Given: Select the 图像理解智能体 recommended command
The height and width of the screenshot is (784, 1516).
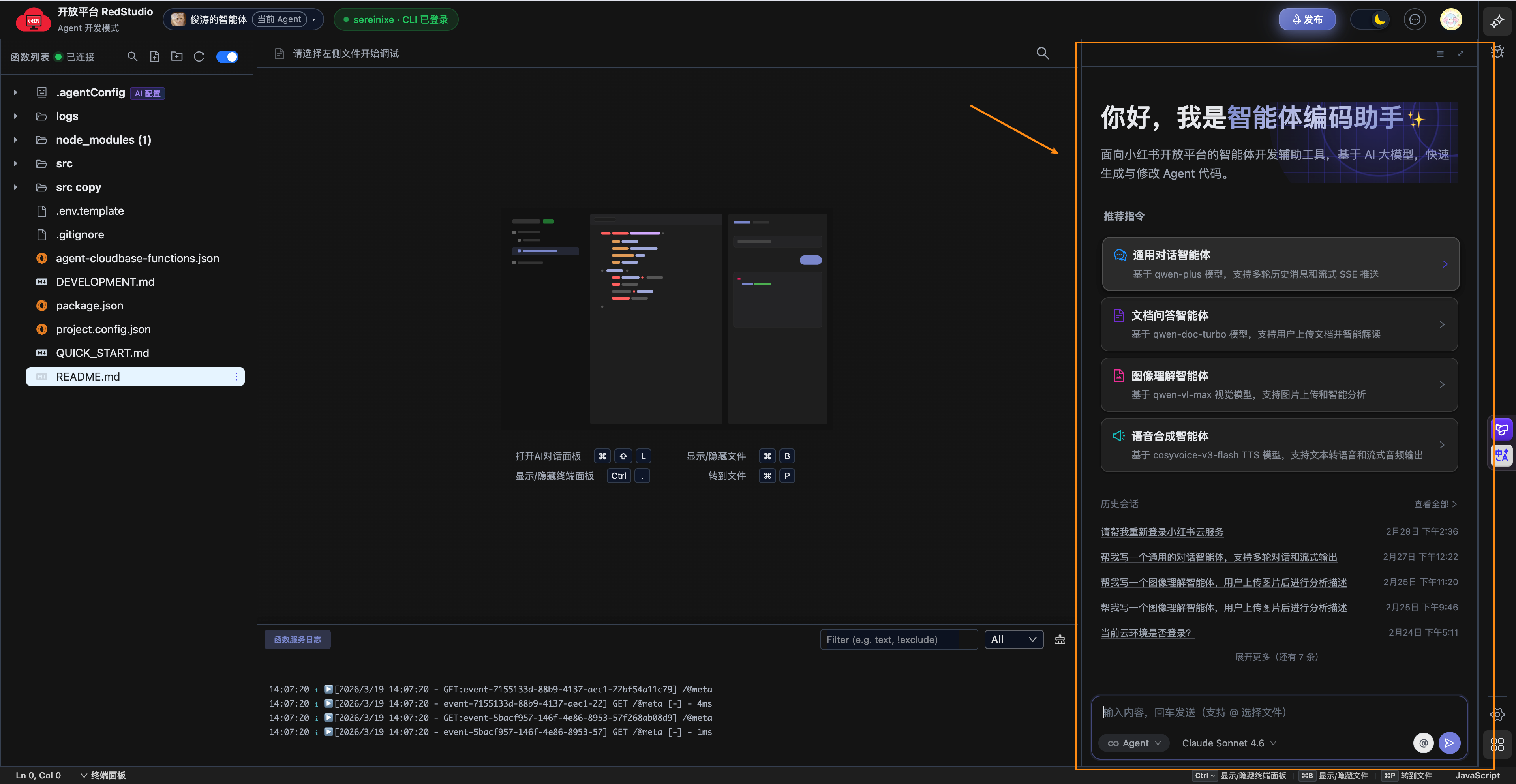Looking at the screenshot, I should point(1279,385).
